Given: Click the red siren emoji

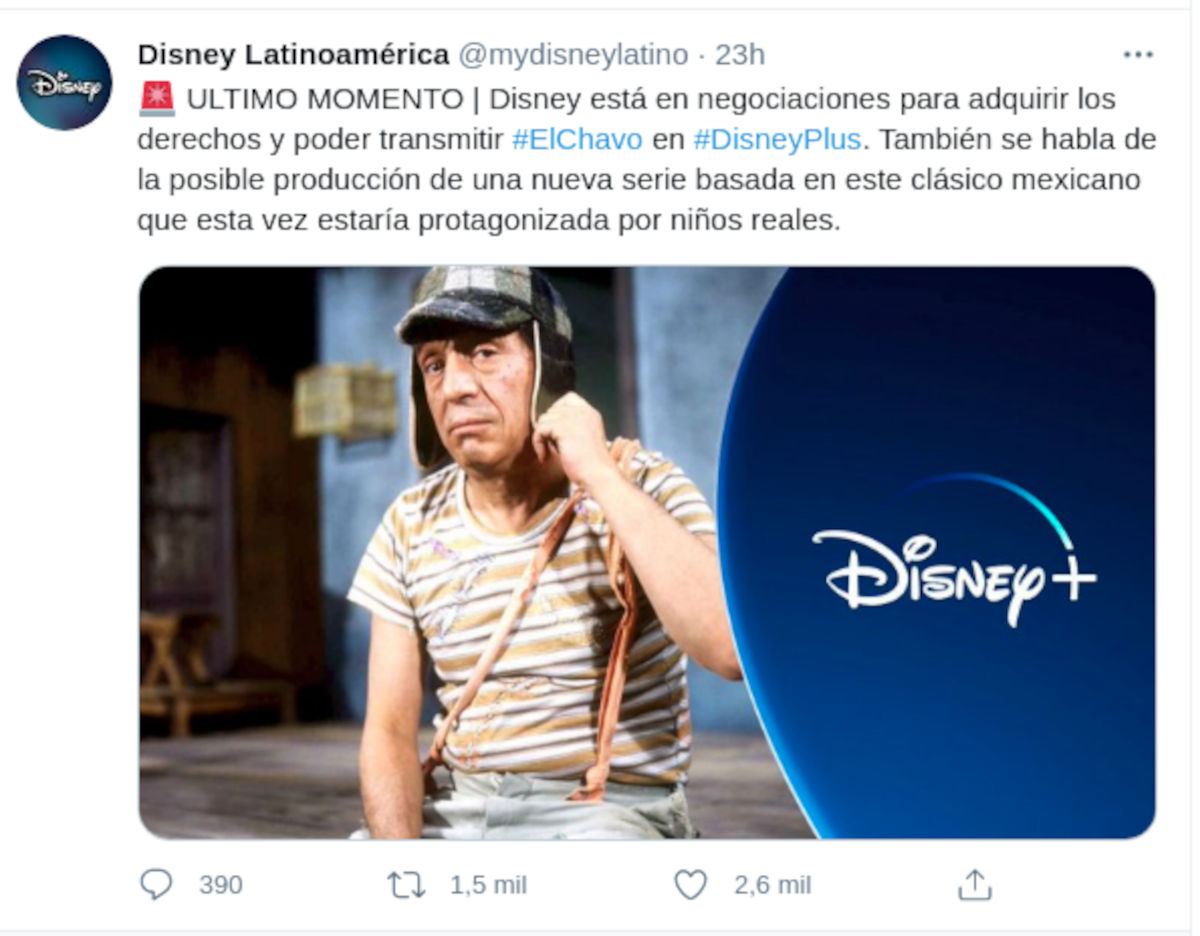Looking at the screenshot, I should coord(157,98).
